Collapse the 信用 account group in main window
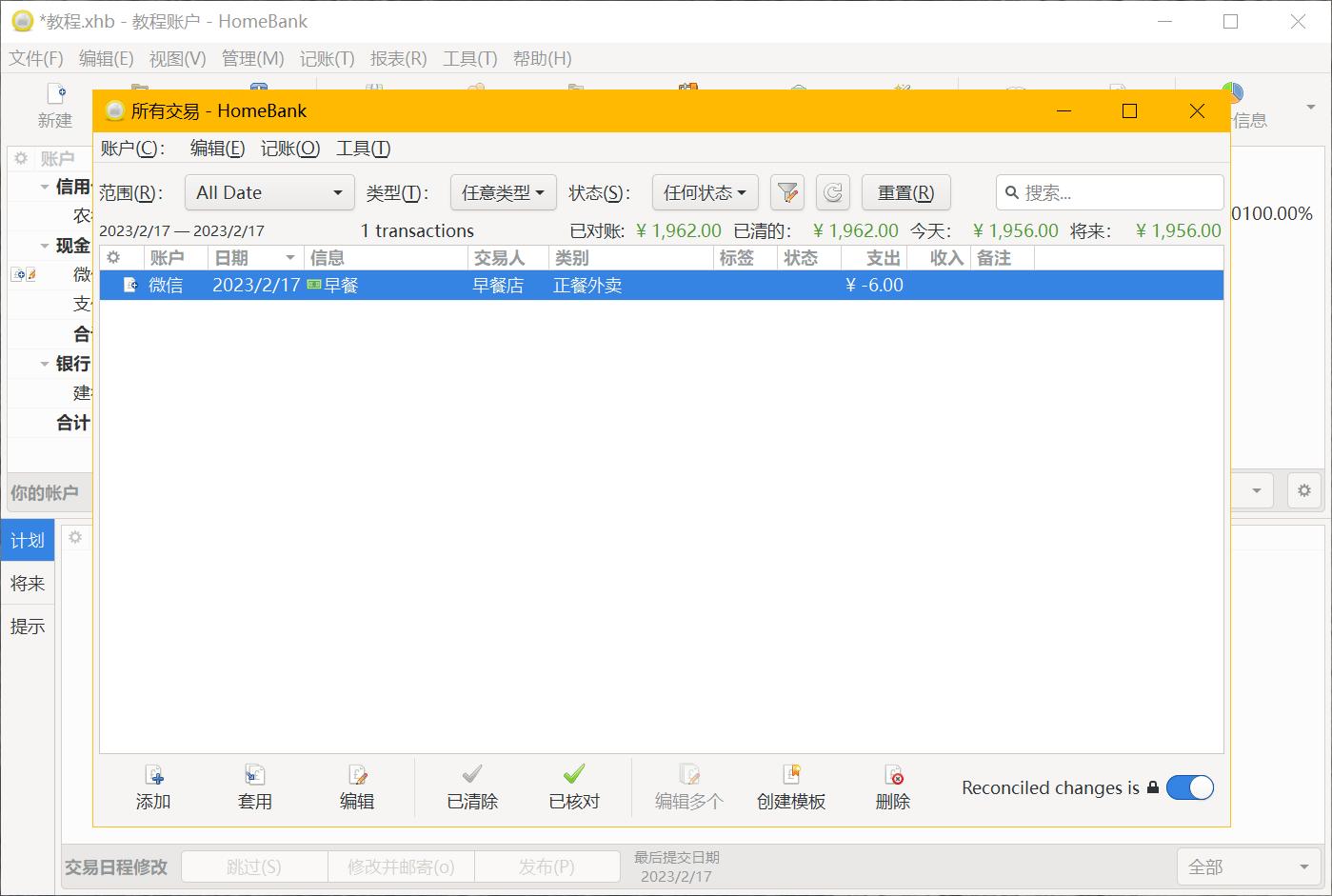 tap(45, 187)
